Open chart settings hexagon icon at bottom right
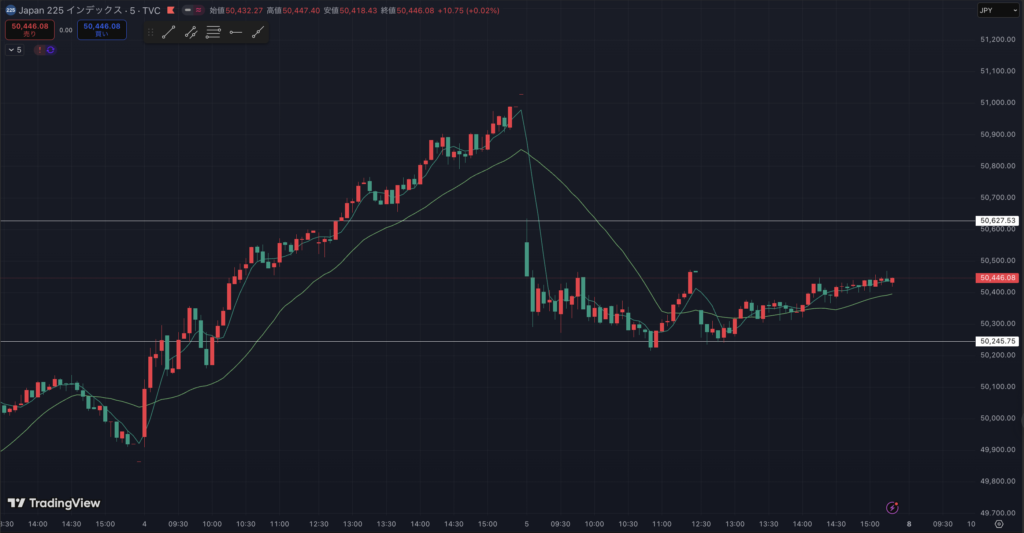The image size is (1024, 533). (999, 522)
